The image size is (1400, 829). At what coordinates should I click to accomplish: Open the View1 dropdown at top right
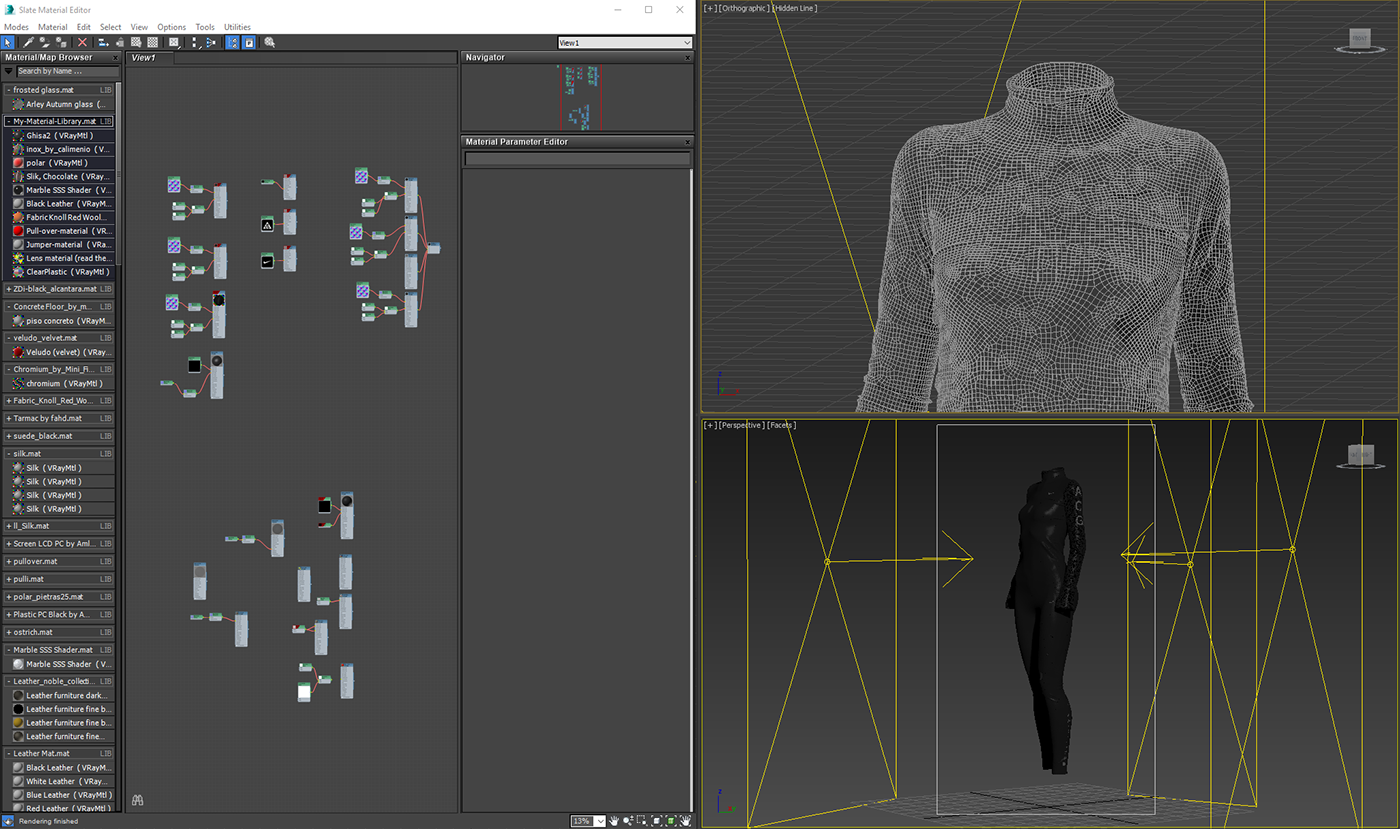click(686, 43)
